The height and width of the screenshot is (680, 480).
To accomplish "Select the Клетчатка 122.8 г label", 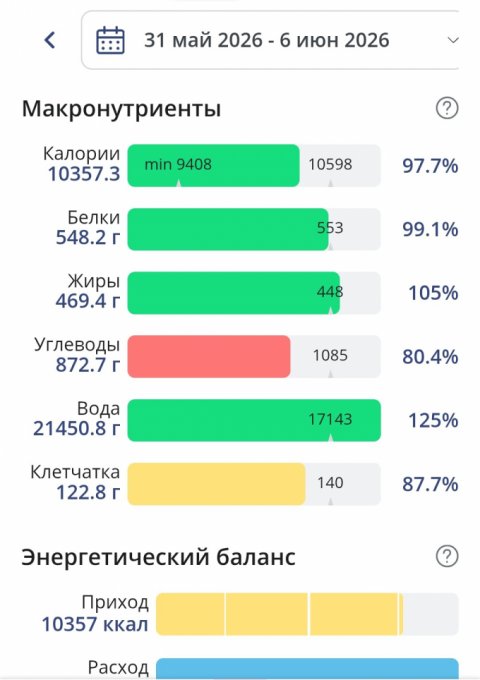I will [75, 482].
